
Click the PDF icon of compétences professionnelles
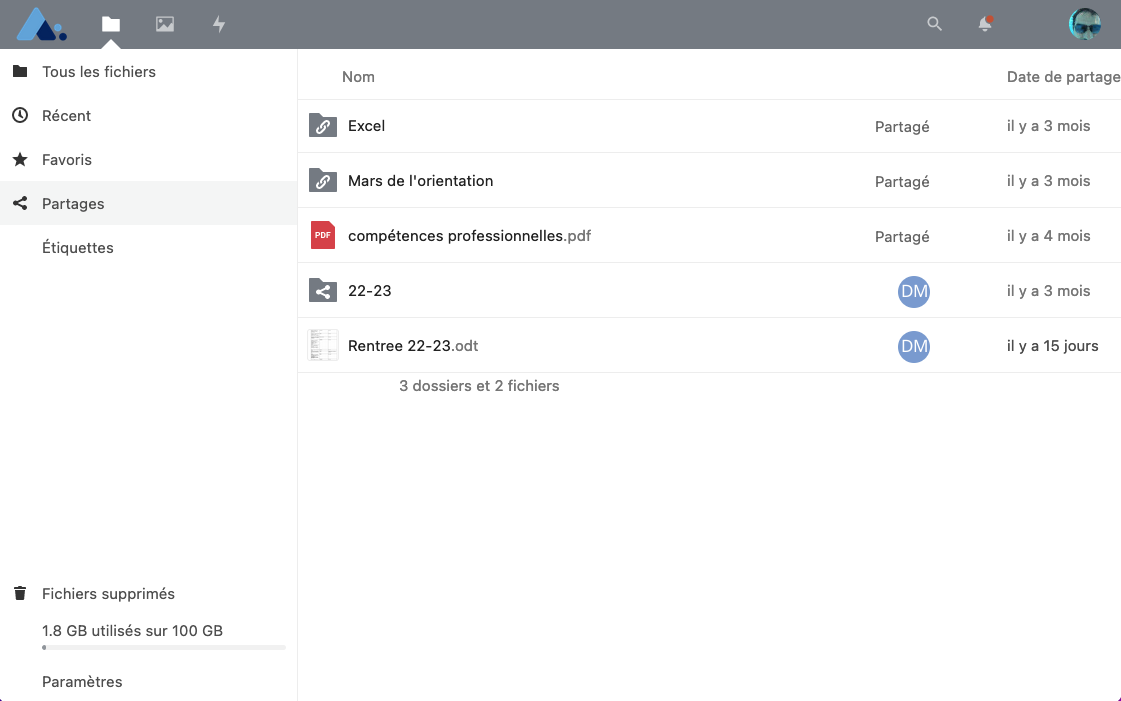323,235
